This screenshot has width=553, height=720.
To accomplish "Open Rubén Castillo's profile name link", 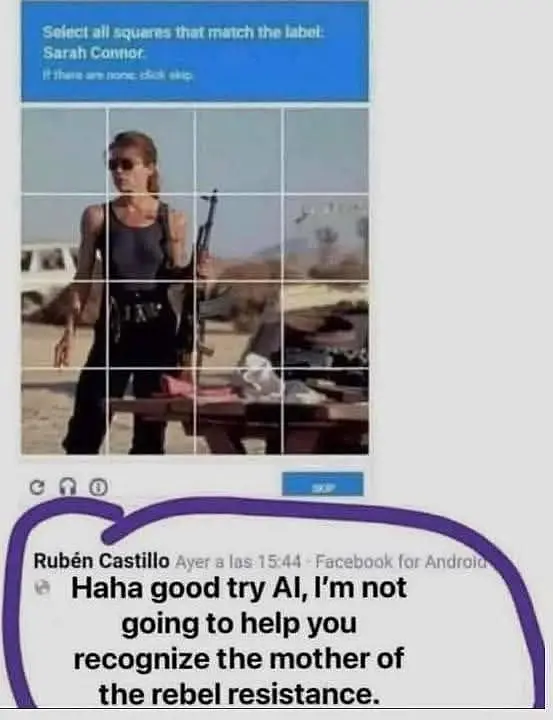I will (x=102, y=561).
